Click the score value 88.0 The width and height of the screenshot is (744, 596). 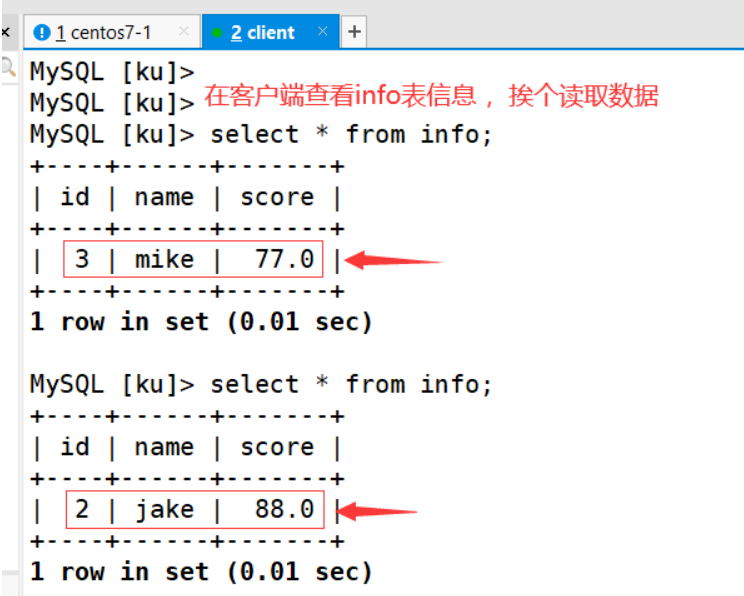[x=285, y=509]
